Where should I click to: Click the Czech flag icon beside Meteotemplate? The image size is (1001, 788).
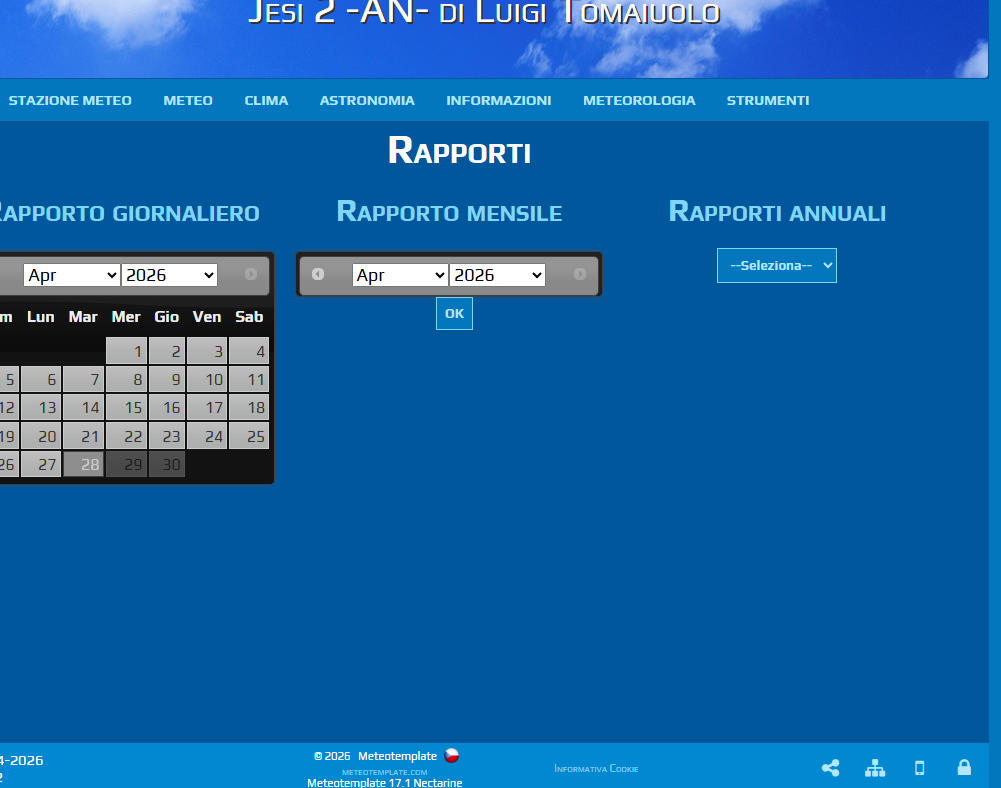point(452,756)
